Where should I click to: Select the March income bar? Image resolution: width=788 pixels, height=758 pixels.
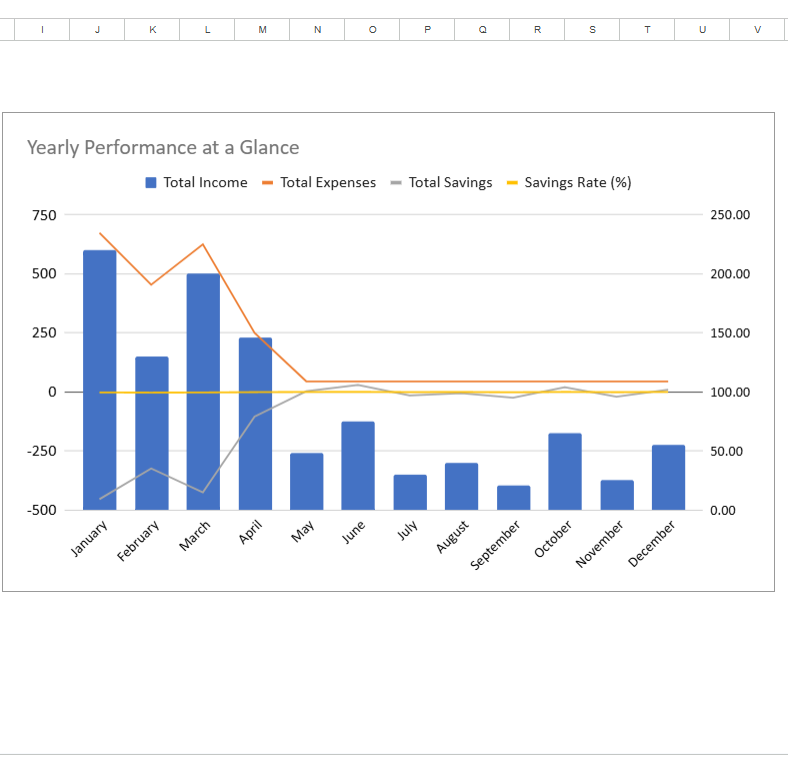(x=203, y=392)
